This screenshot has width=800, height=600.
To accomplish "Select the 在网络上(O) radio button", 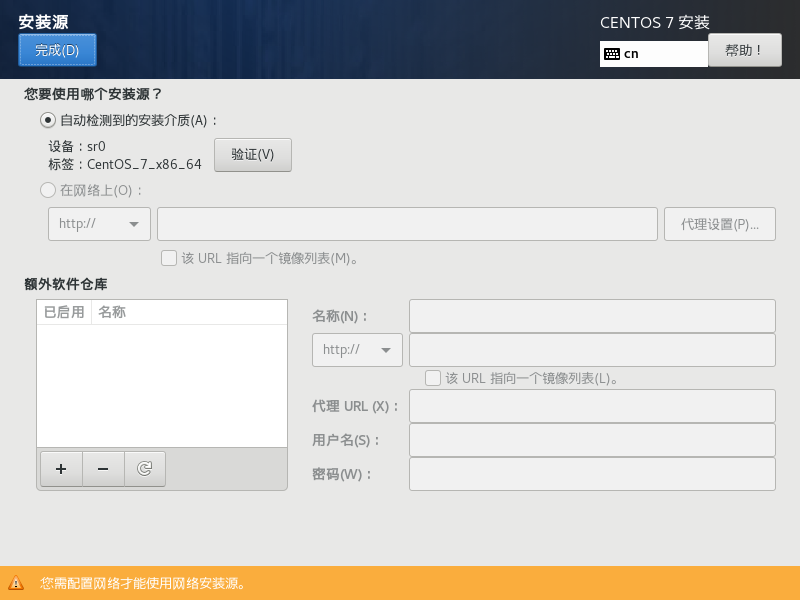I will point(48,190).
